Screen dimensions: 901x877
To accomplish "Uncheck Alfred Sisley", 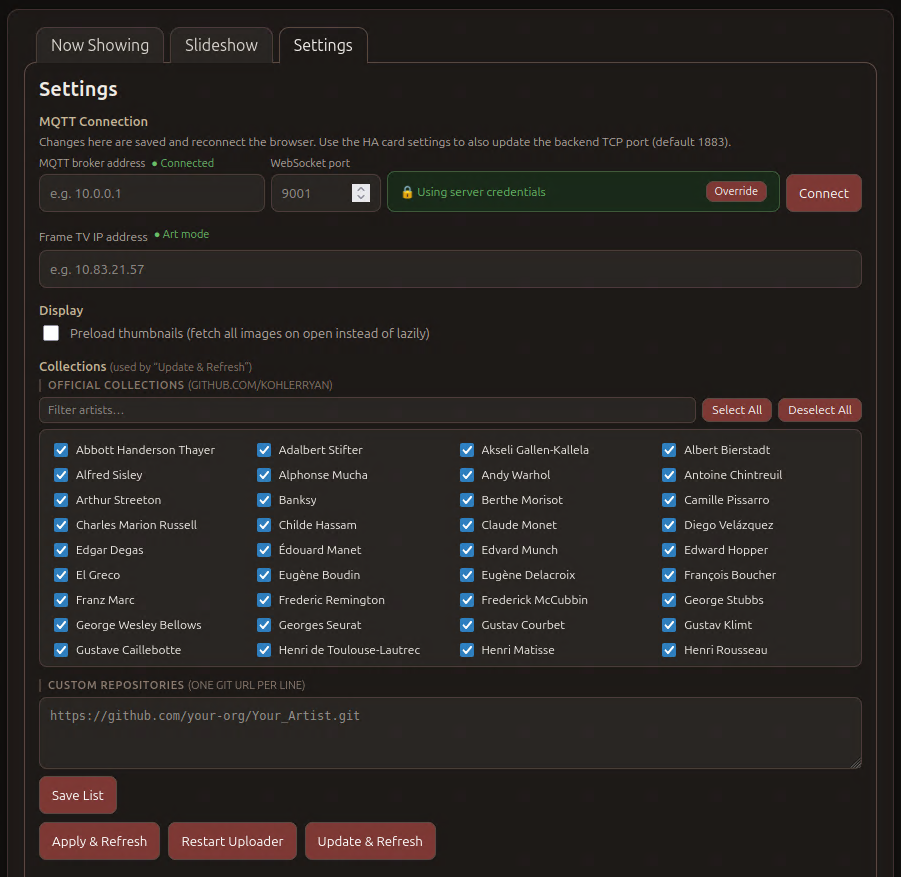I will (61, 475).
